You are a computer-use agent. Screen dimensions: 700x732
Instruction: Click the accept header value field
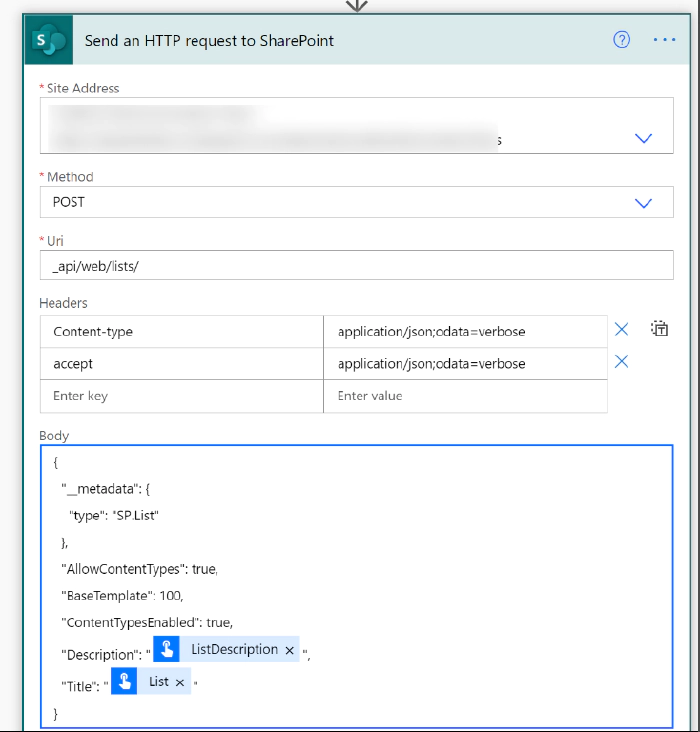464,364
